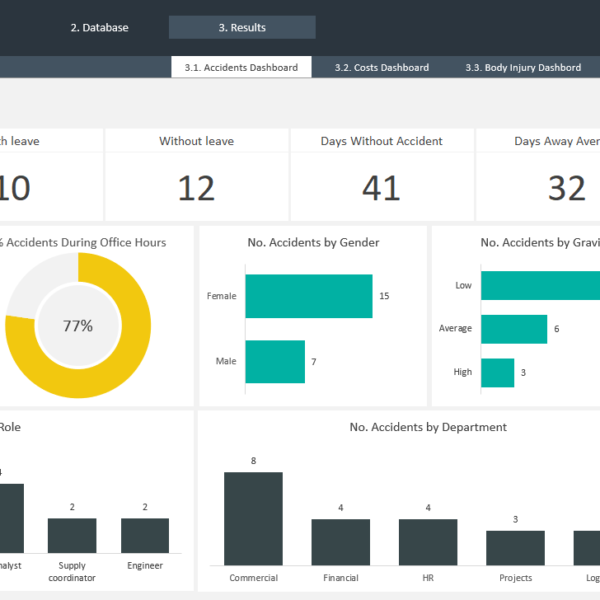Viewport: 600px width, 600px height.
Task: Click the 77% donut chart center label
Action: coord(78,326)
